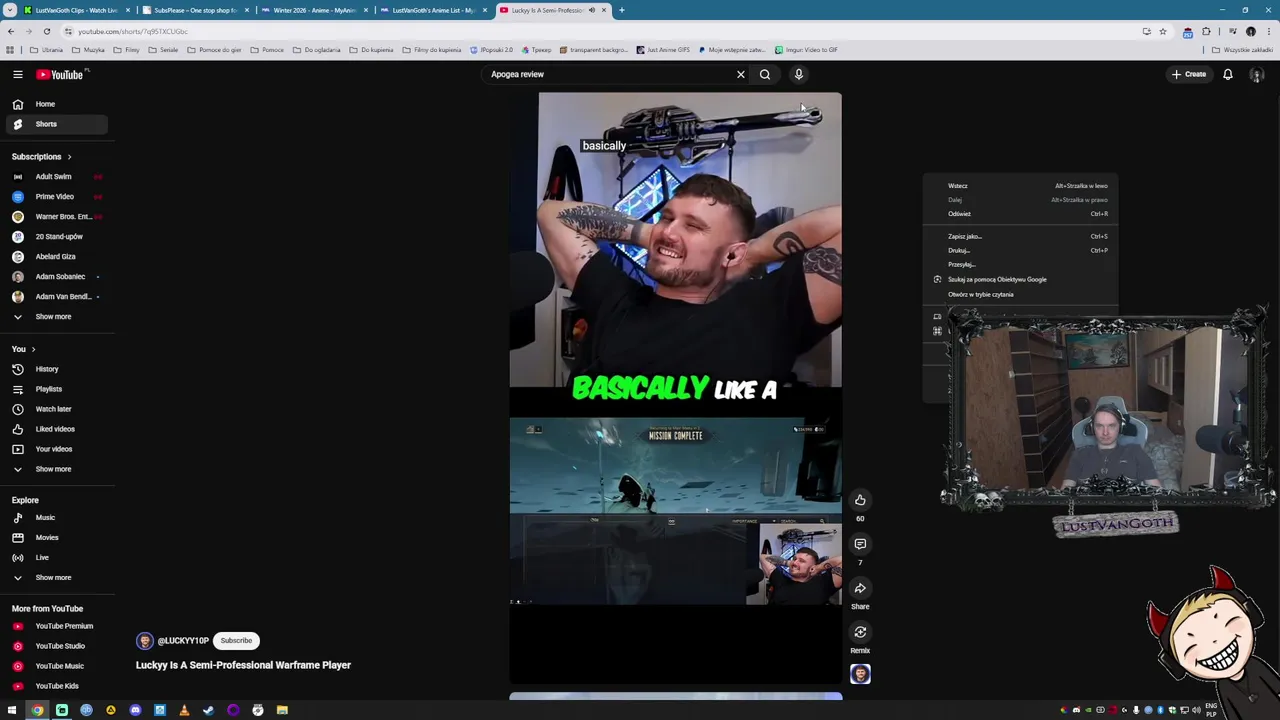Like the Short with thumbs up
The width and height of the screenshot is (1280, 720).
pyautogui.click(x=860, y=500)
